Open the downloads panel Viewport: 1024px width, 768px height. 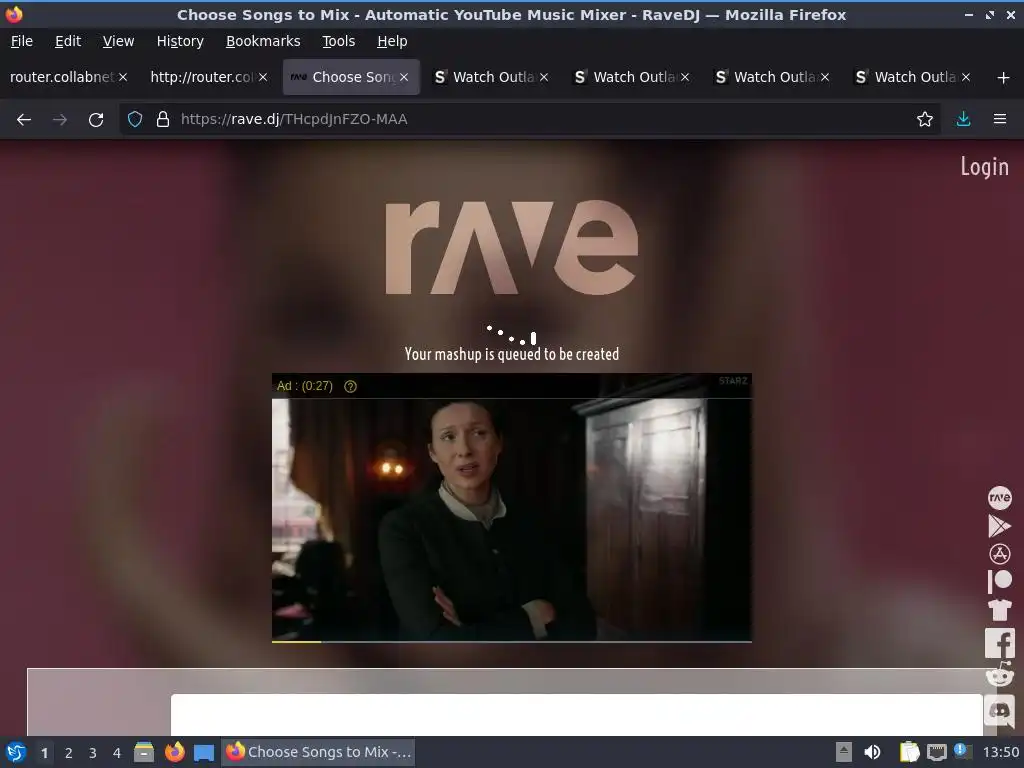click(963, 119)
